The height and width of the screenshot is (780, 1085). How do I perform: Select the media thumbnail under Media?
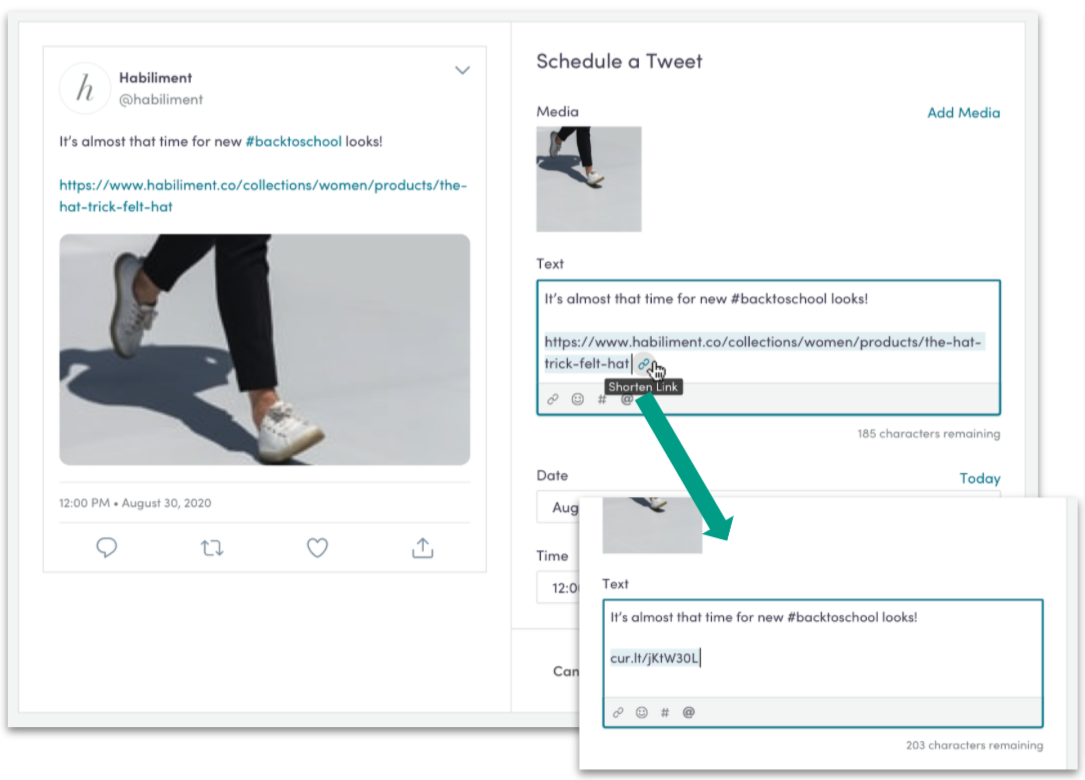click(x=589, y=179)
